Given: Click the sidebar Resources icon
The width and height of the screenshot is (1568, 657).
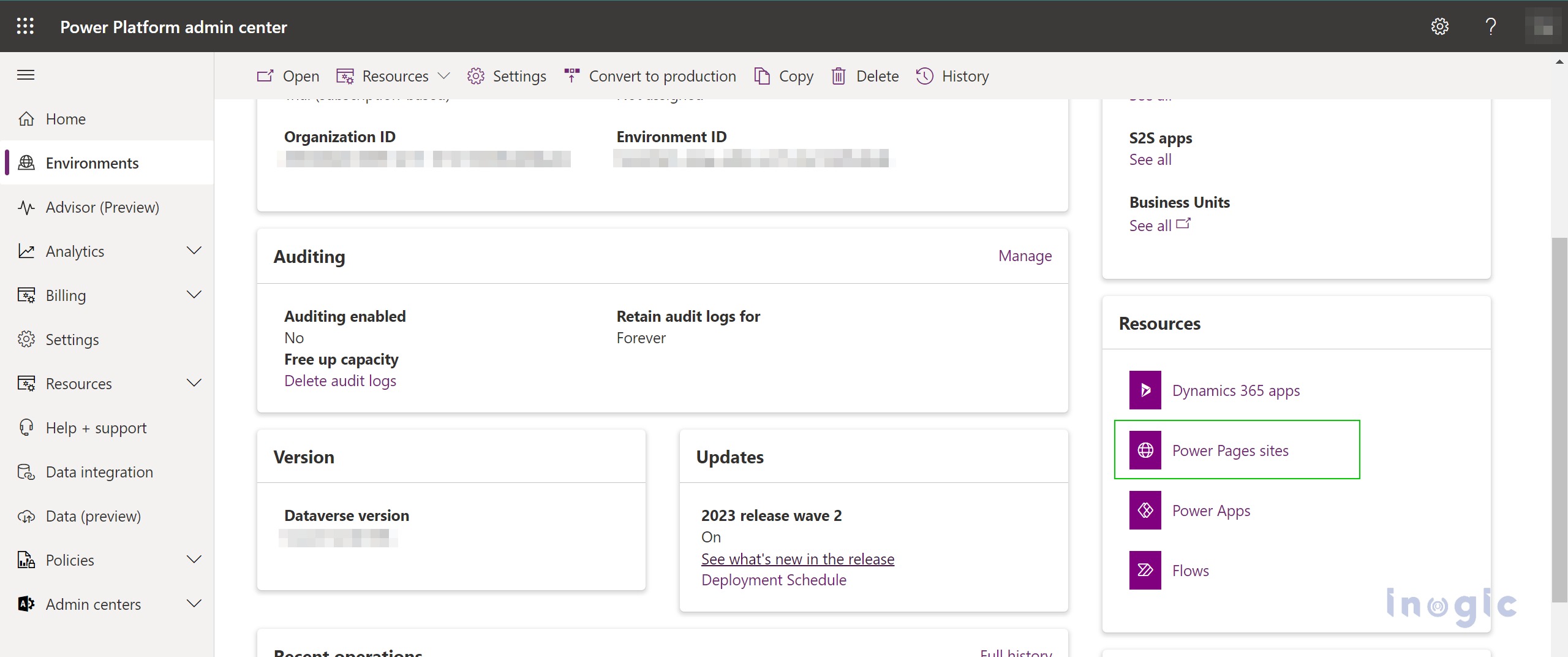Looking at the screenshot, I should tap(26, 383).
